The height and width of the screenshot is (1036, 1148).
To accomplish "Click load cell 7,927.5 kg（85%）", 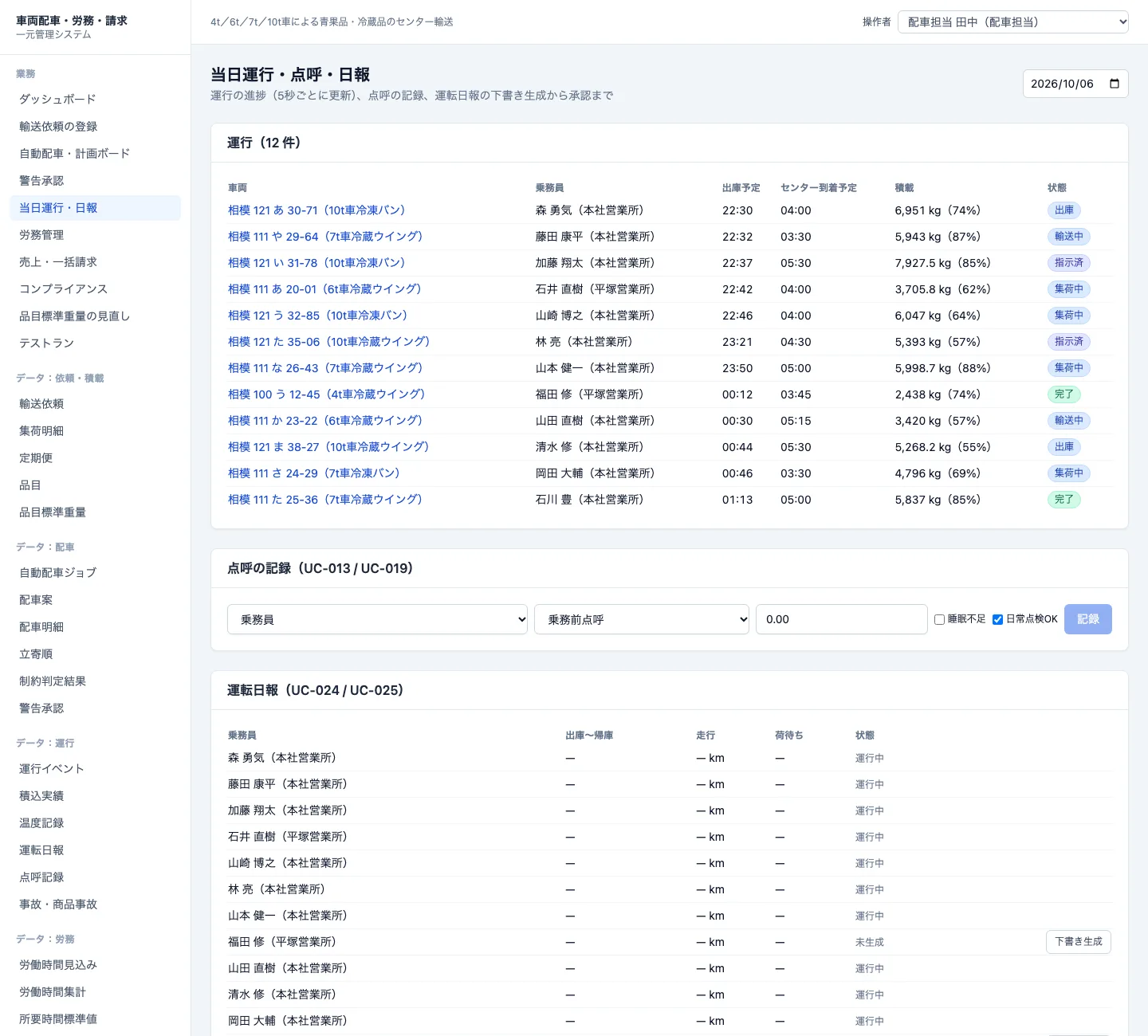I will tap(943, 263).
